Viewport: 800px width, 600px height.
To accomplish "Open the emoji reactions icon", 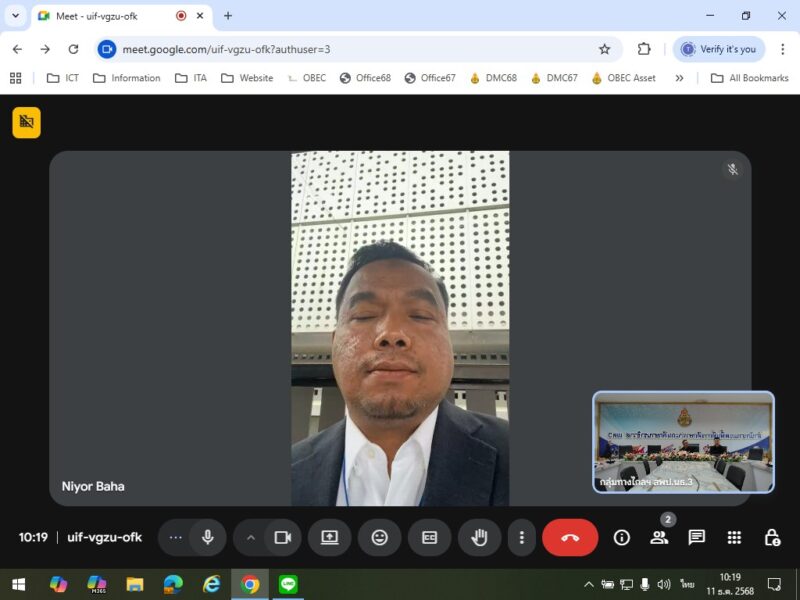I will [x=379, y=537].
